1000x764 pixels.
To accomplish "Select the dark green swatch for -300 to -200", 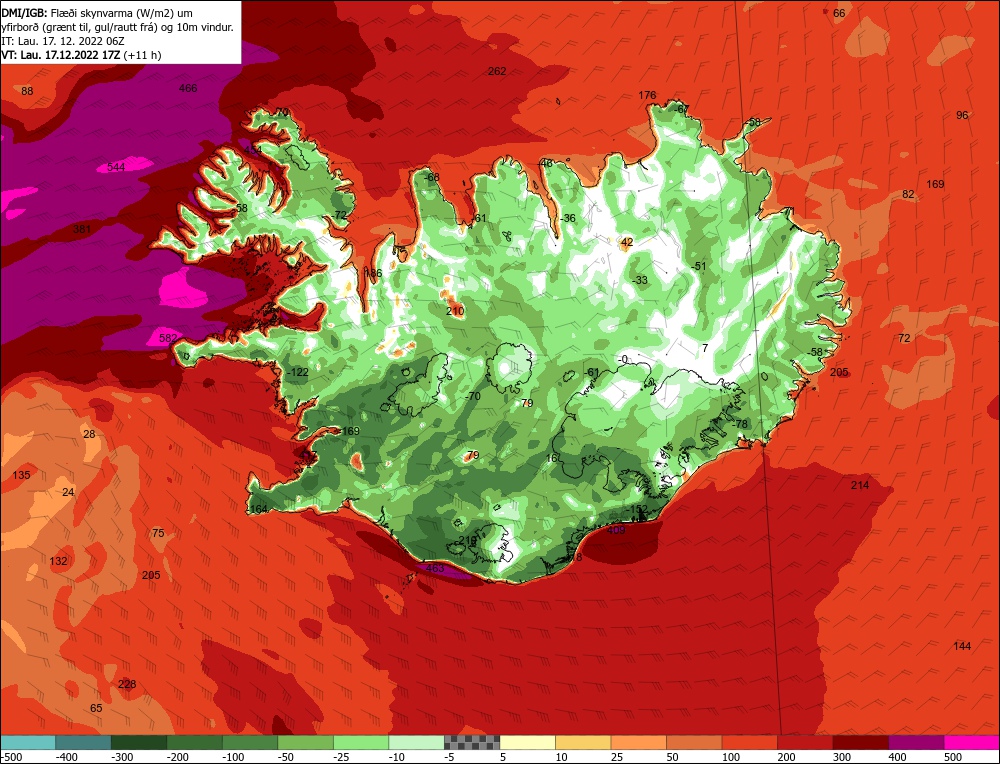I will 138,742.
